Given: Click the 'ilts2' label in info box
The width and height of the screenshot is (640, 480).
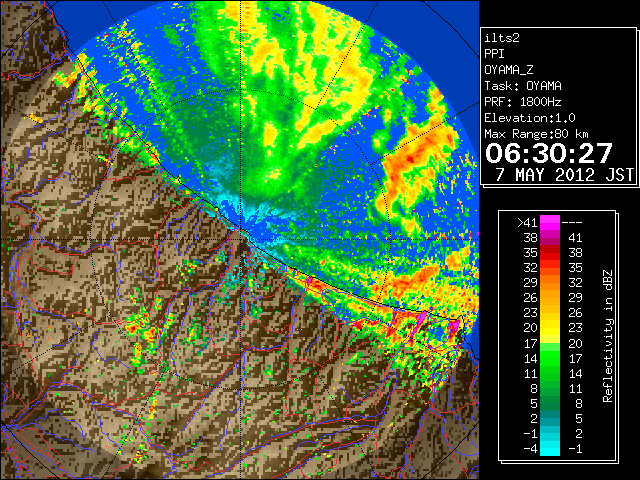Looking at the screenshot, I should [502, 38].
